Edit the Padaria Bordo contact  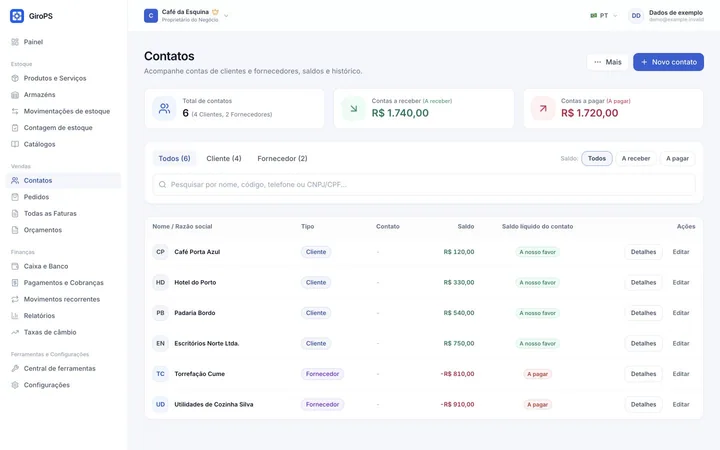681,313
